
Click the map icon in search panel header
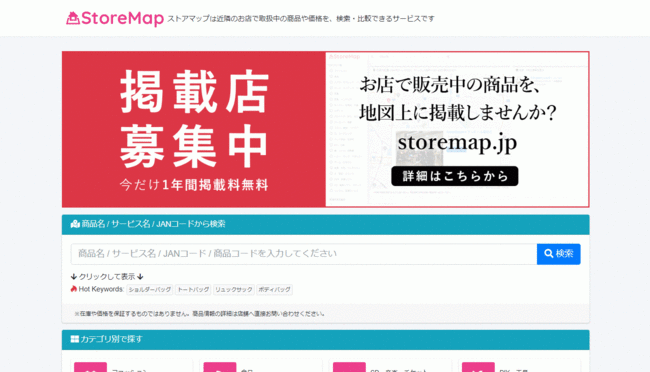coord(75,224)
